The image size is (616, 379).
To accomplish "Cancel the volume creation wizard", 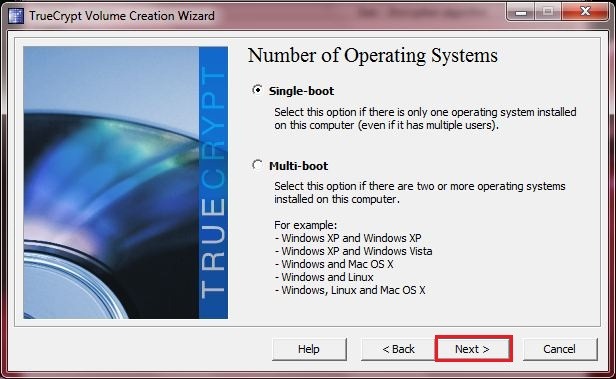I will pyautogui.click(x=559, y=349).
